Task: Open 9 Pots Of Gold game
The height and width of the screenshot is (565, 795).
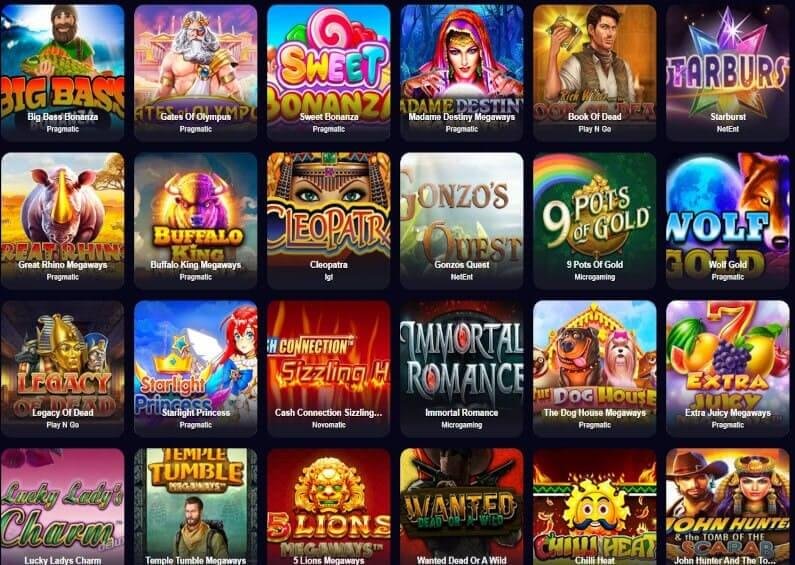Action: pyautogui.click(x=595, y=221)
